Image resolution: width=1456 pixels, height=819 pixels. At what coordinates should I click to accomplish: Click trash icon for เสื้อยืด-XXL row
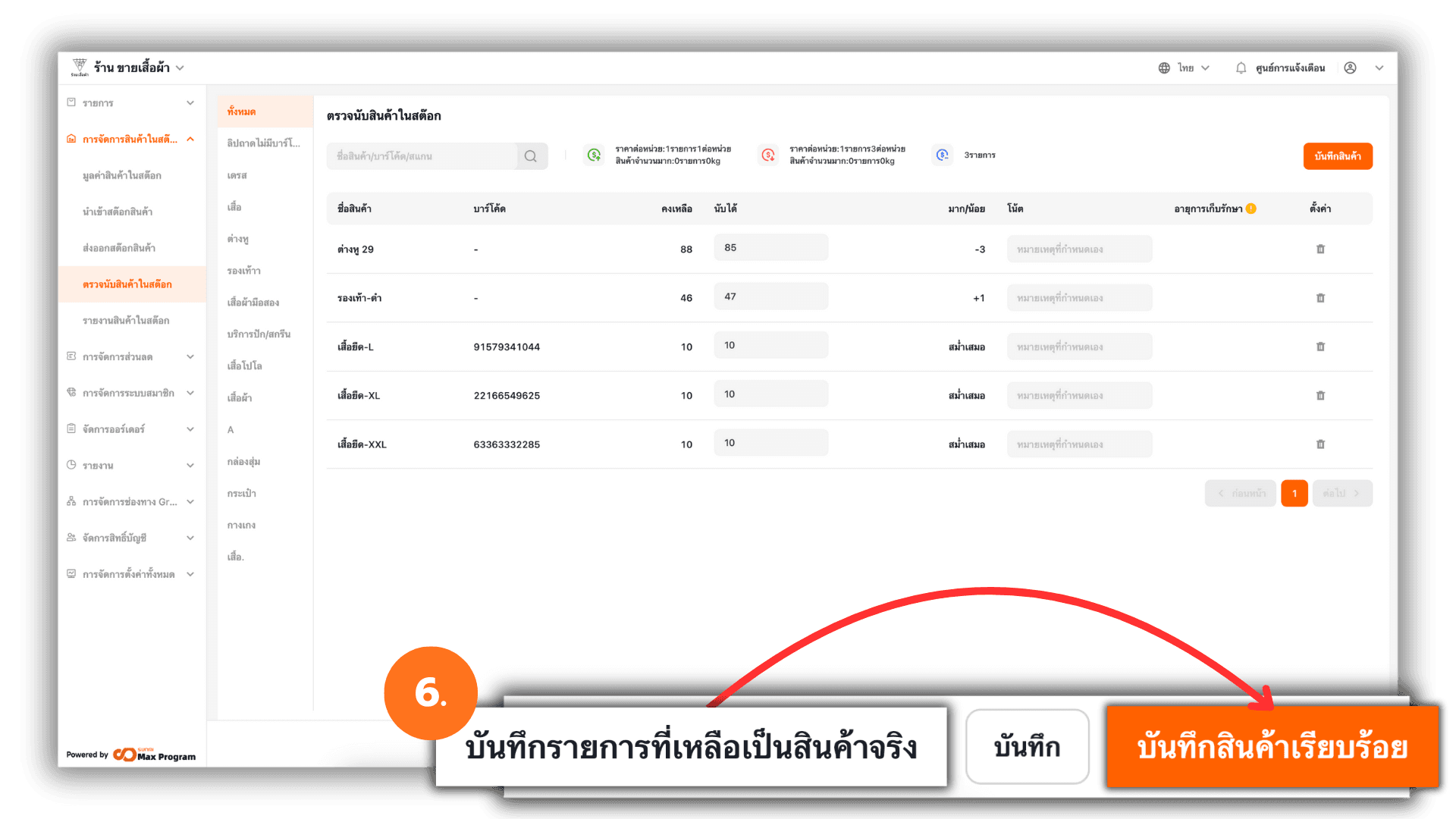tap(1320, 444)
